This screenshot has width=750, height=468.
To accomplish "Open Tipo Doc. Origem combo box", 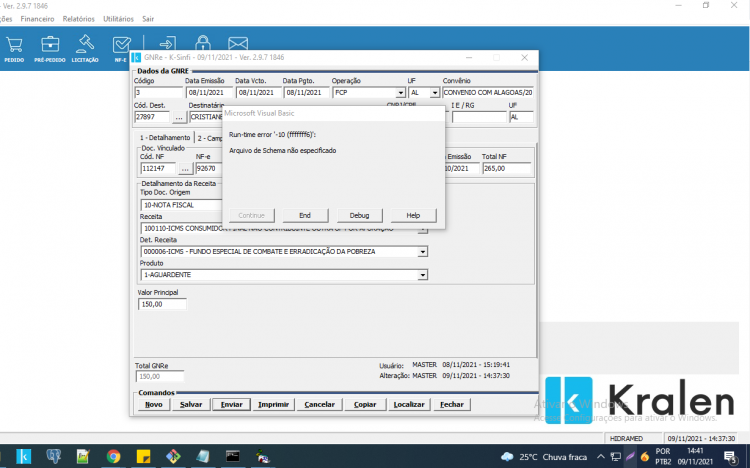I will pyautogui.click(x=182, y=205).
